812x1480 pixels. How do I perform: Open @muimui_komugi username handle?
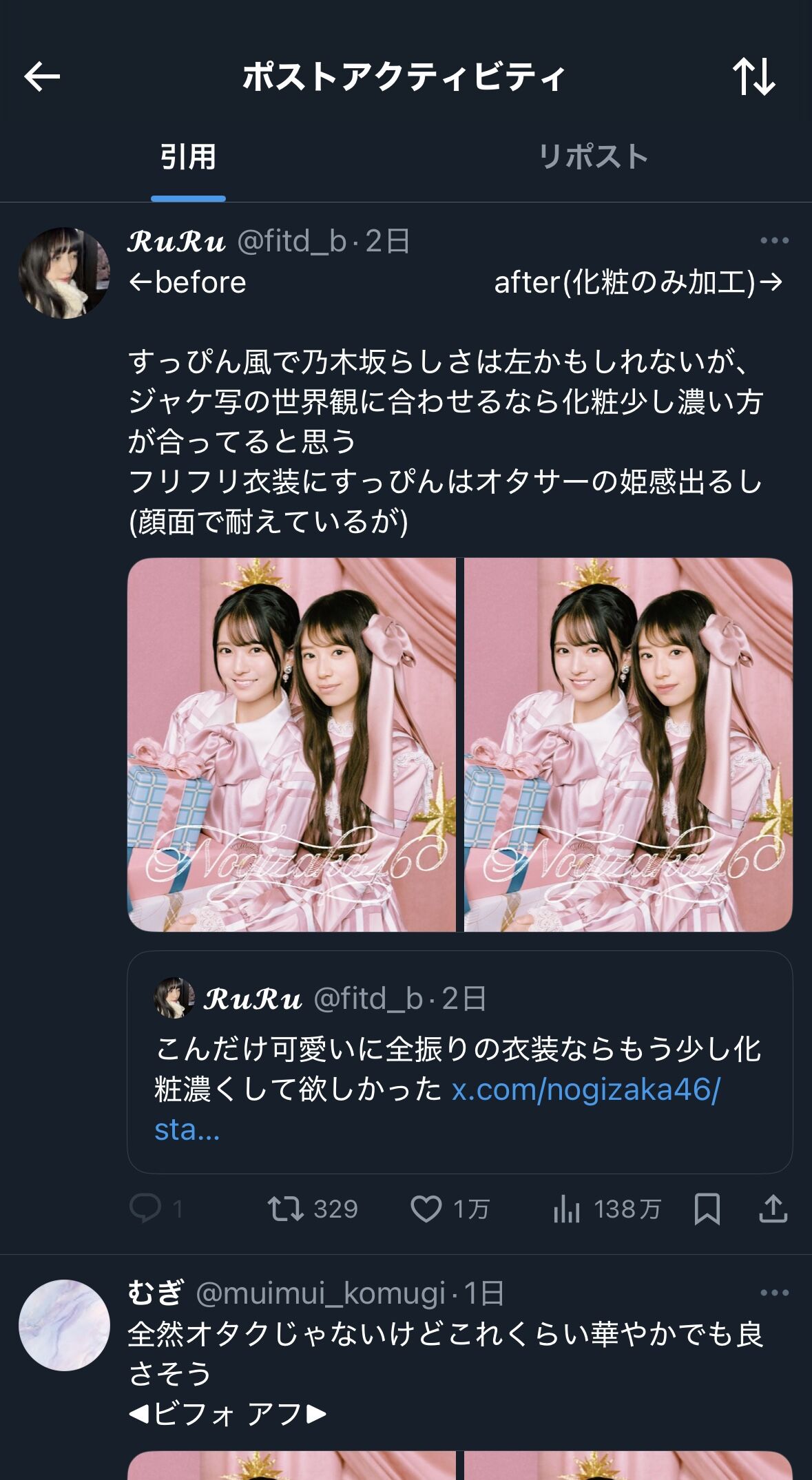point(320,1293)
